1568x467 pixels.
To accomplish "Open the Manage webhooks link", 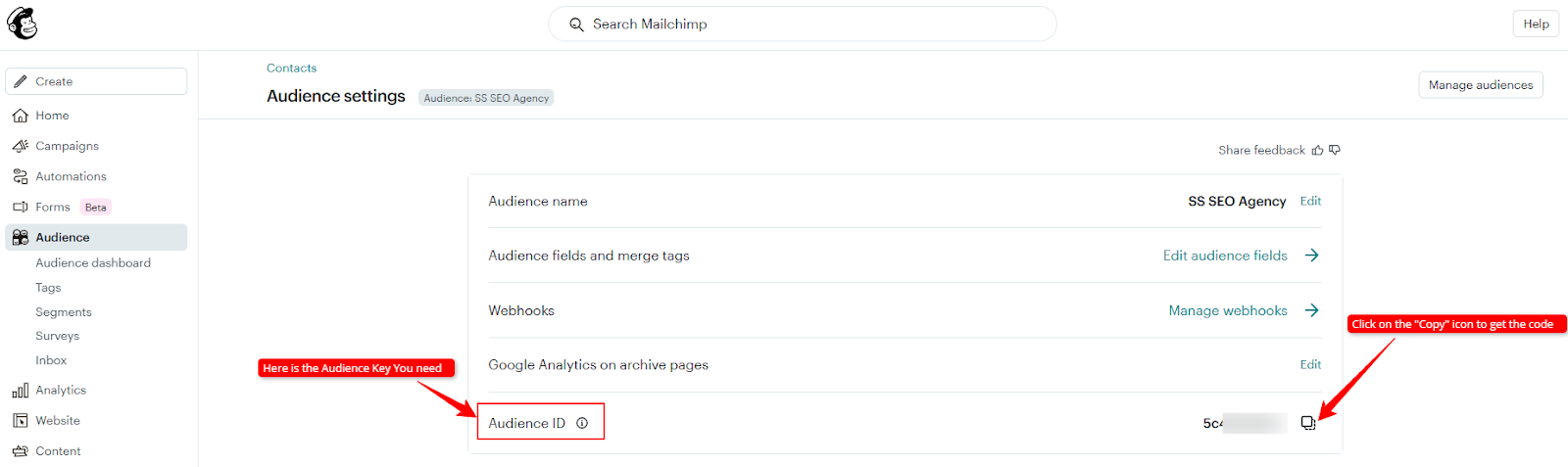I will (1228, 310).
